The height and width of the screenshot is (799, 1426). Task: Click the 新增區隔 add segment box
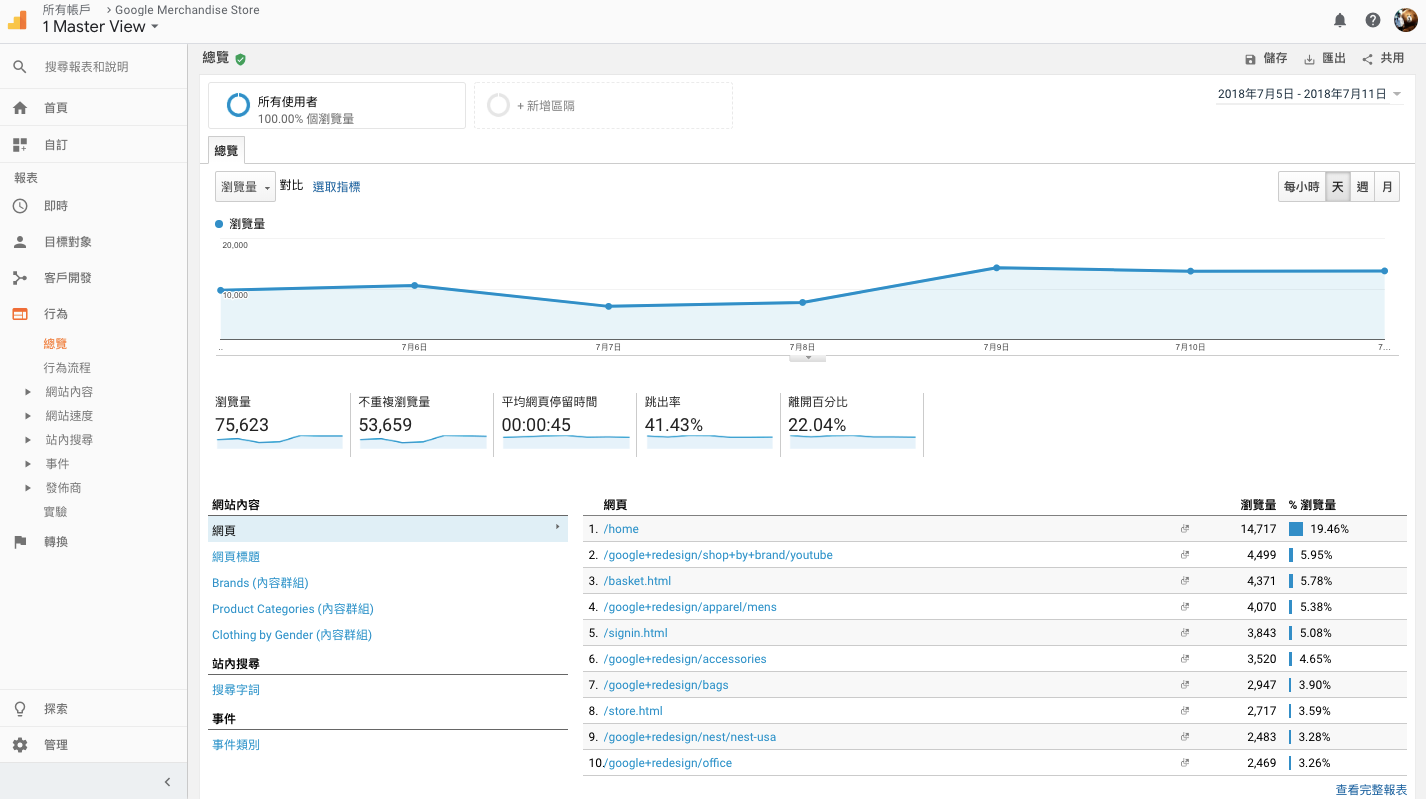point(603,106)
